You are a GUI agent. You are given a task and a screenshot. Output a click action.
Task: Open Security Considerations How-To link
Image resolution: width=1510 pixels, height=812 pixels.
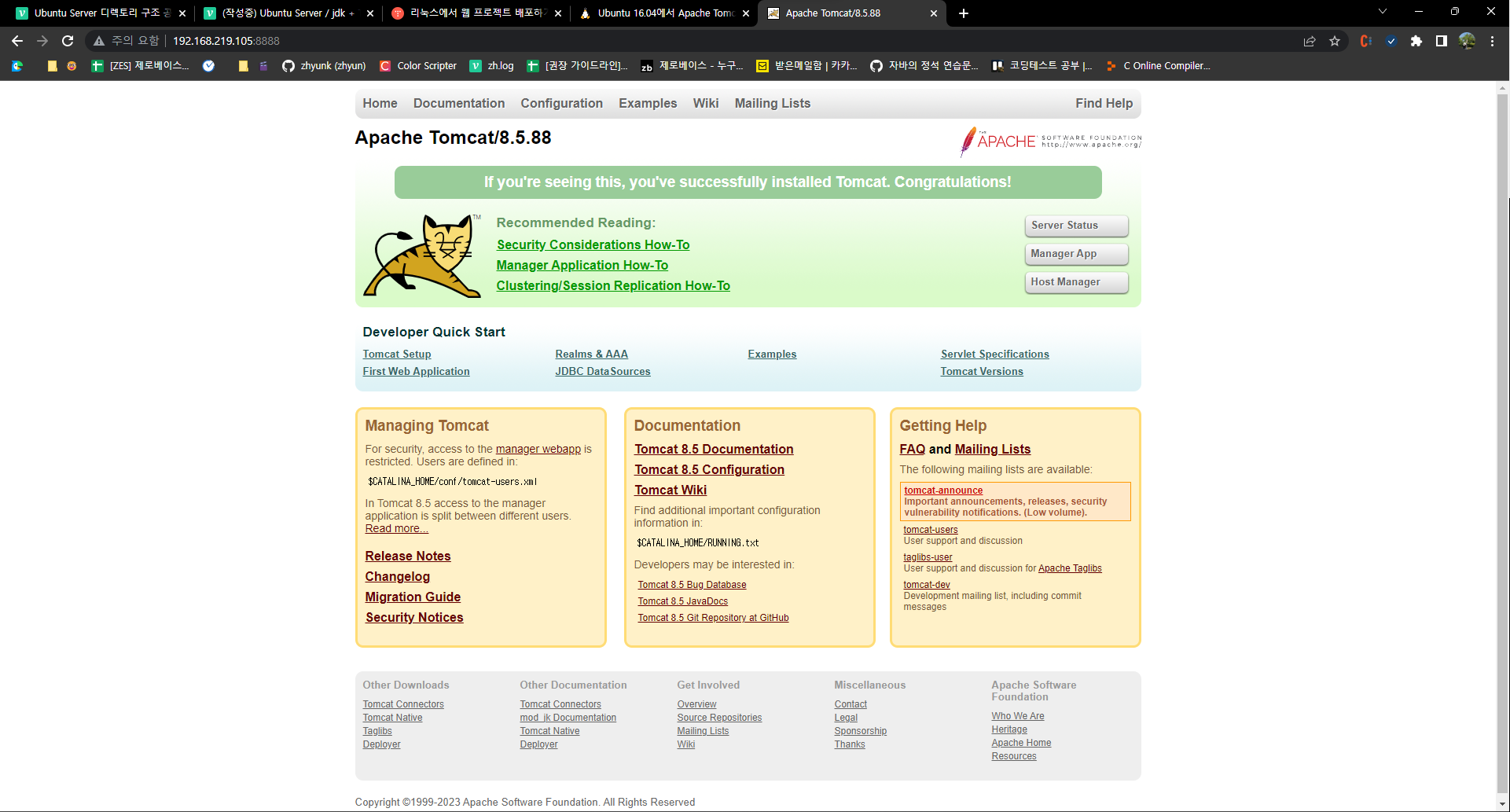click(x=593, y=245)
